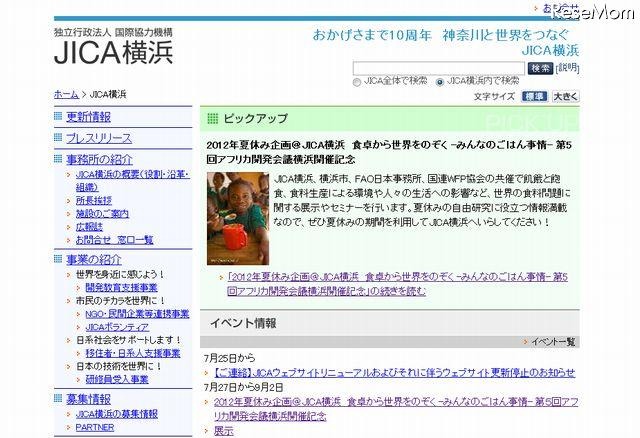This screenshot has height=438, width=640.
Task: Open 移住者・日系人支援事業 link
Action: [133, 353]
